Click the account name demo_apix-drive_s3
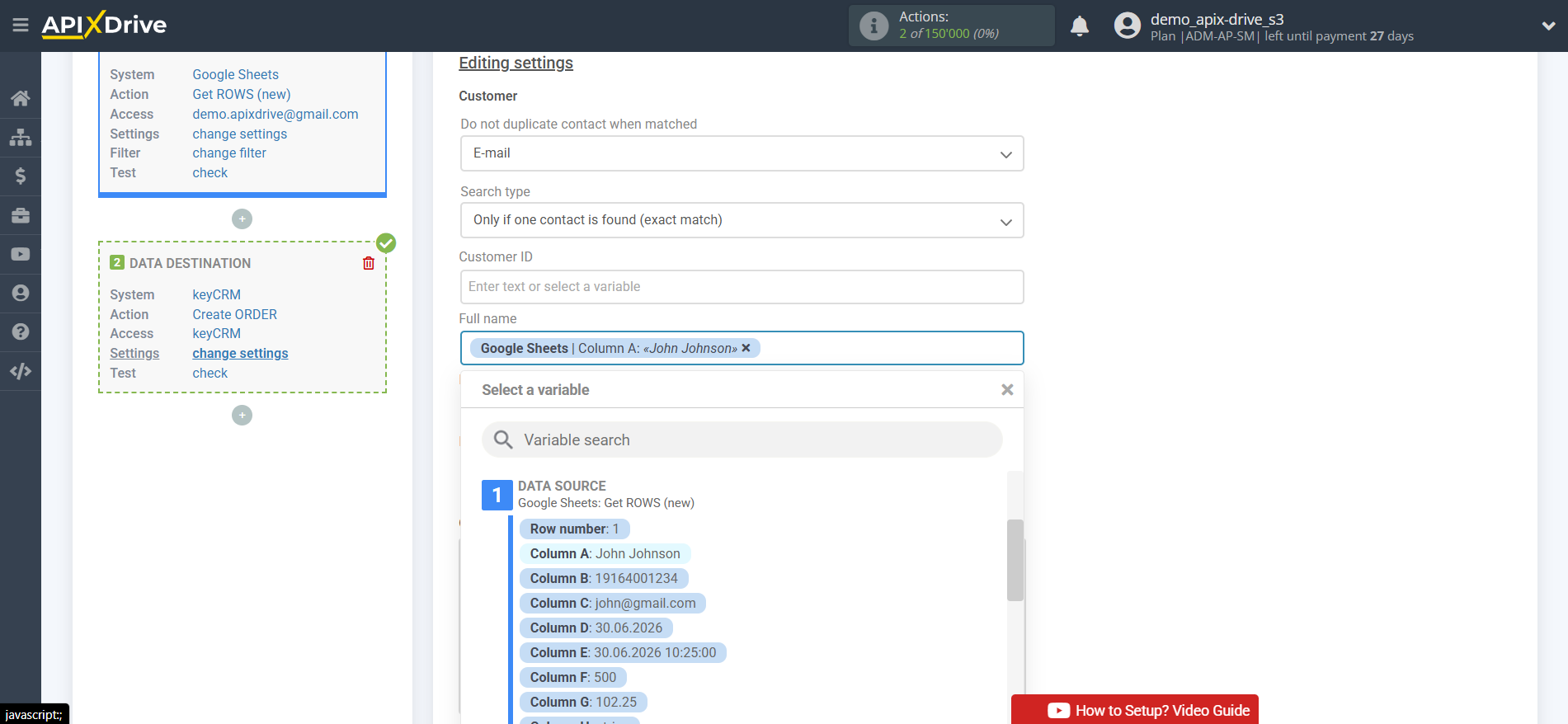This screenshot has height=724, width=1568. 1217,19
